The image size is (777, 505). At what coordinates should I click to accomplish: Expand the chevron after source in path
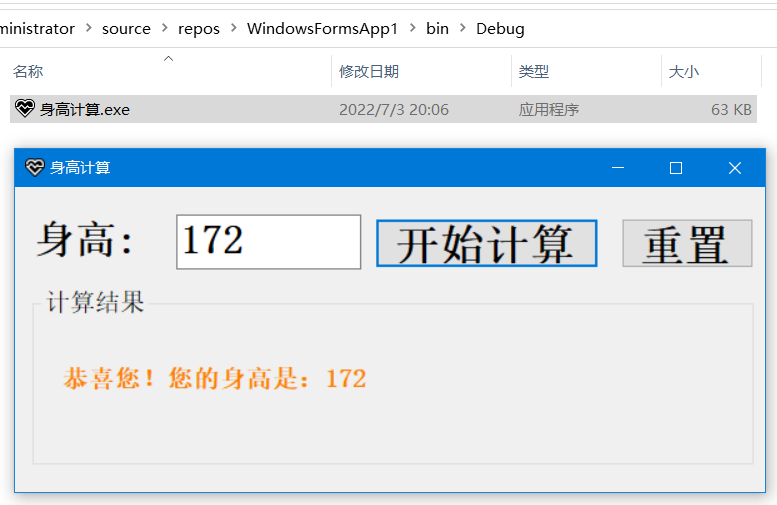click(x=165, y=29)
